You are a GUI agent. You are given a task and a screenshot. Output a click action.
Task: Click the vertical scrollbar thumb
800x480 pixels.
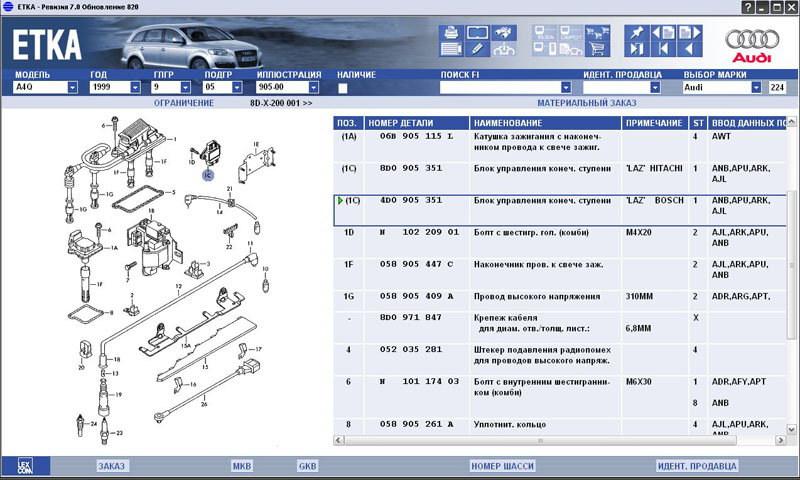(x=791, y=264)
